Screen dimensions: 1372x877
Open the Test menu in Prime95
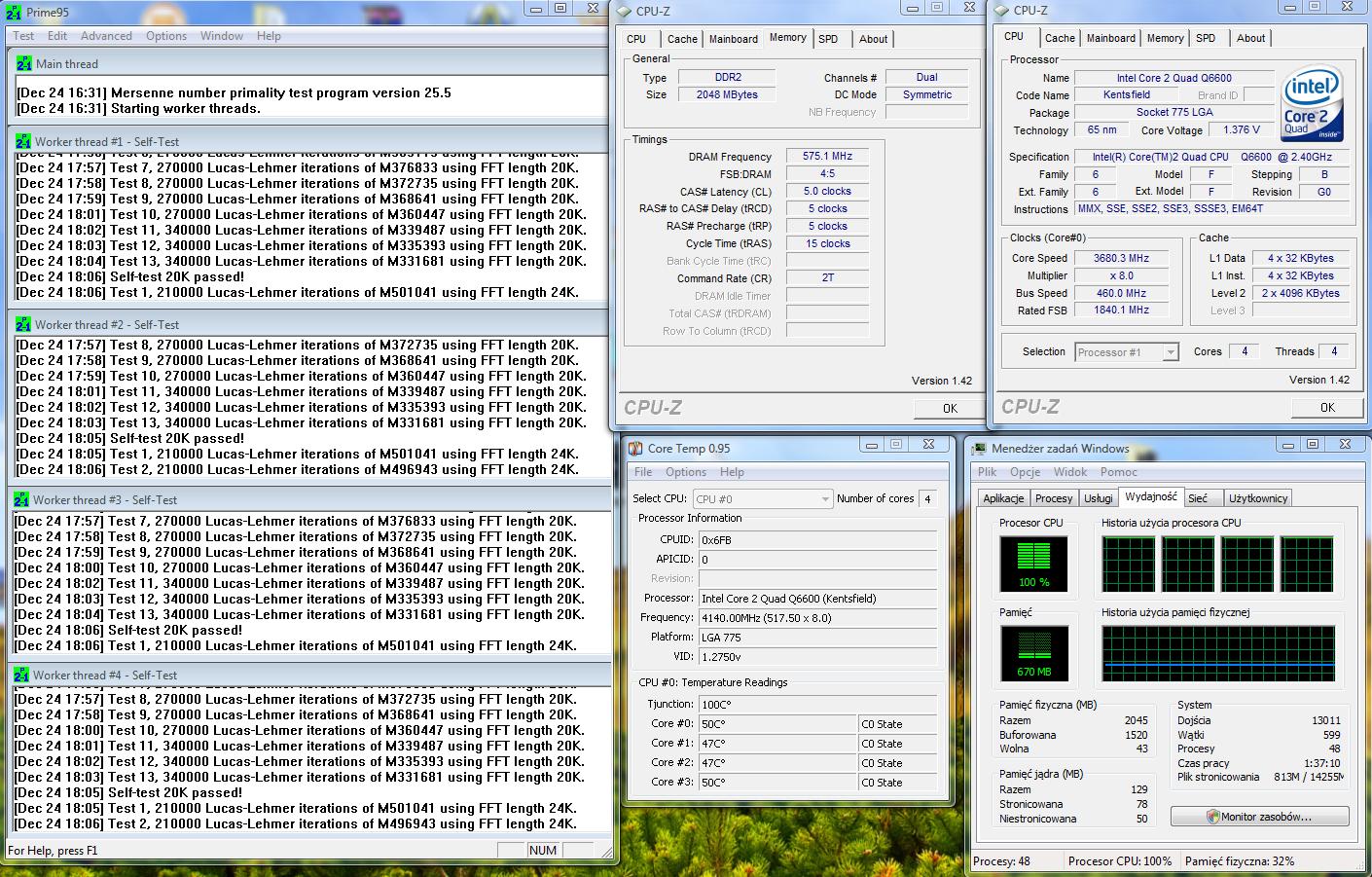pos(23,36)
